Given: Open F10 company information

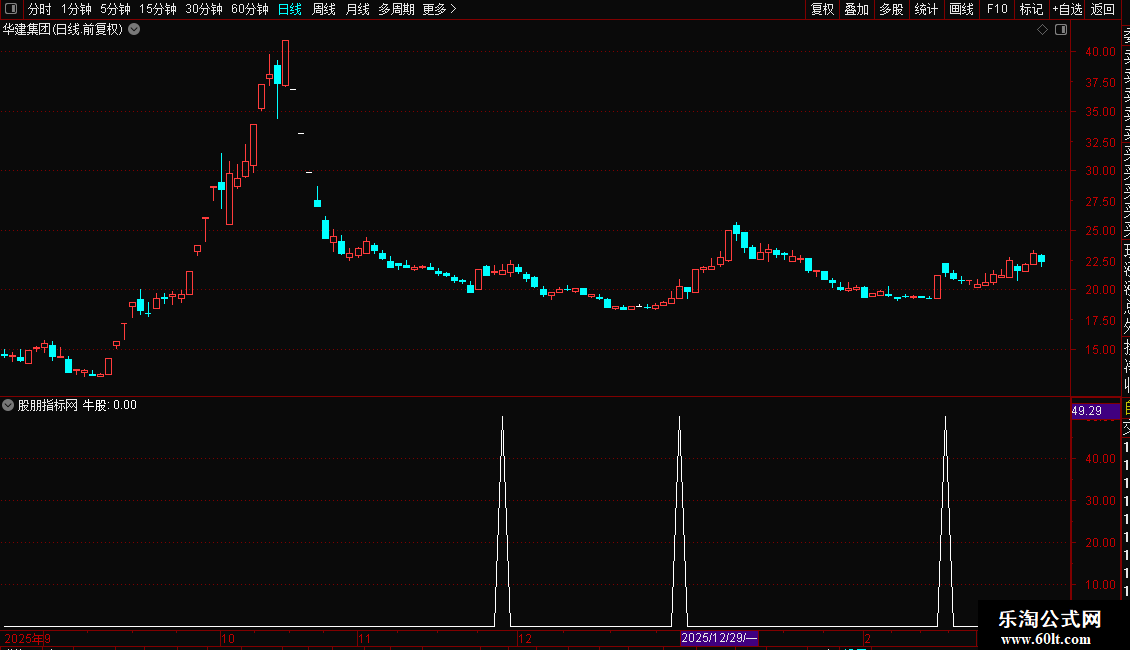Looking at the screenshot, I should (x=997, y=9).
